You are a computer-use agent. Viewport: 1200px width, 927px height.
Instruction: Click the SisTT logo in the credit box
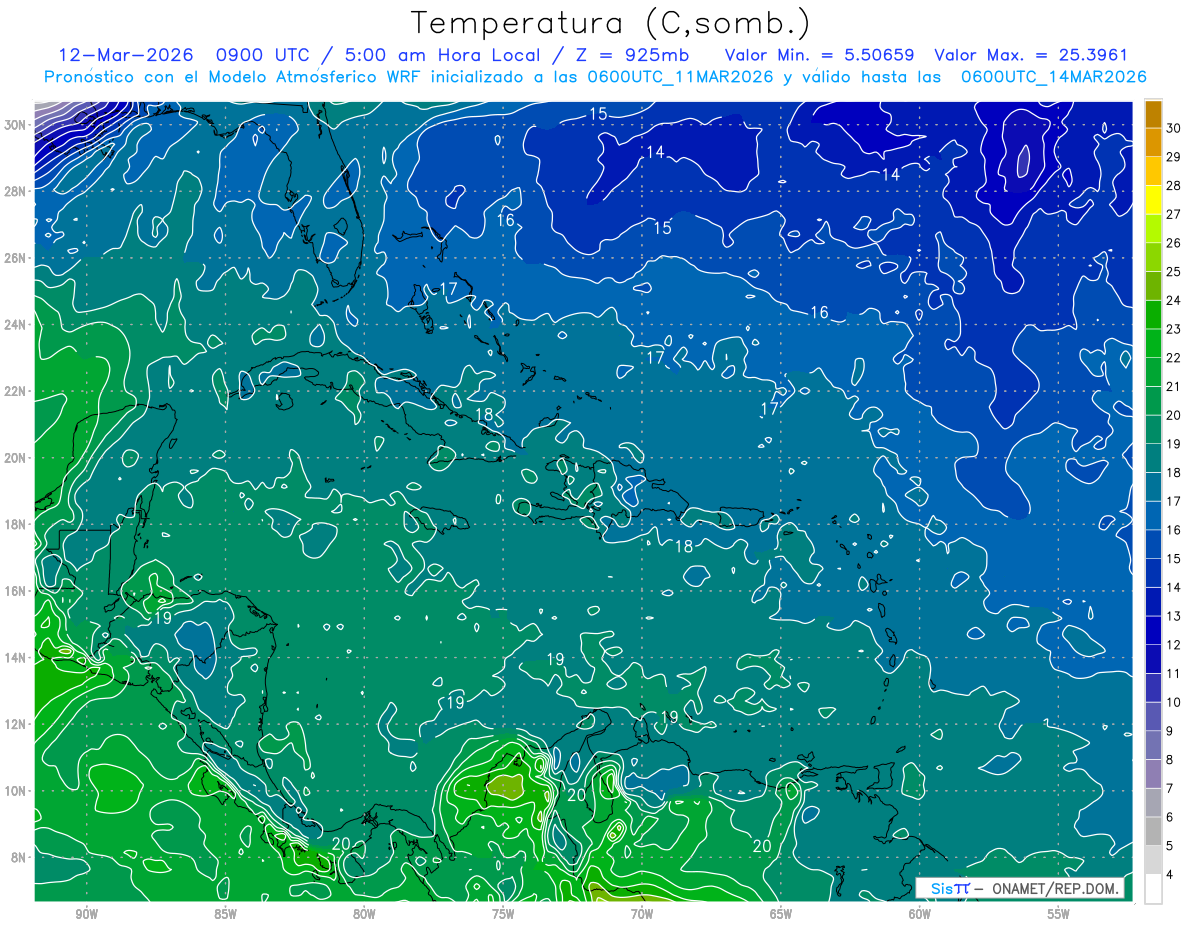tap(949, 888)
